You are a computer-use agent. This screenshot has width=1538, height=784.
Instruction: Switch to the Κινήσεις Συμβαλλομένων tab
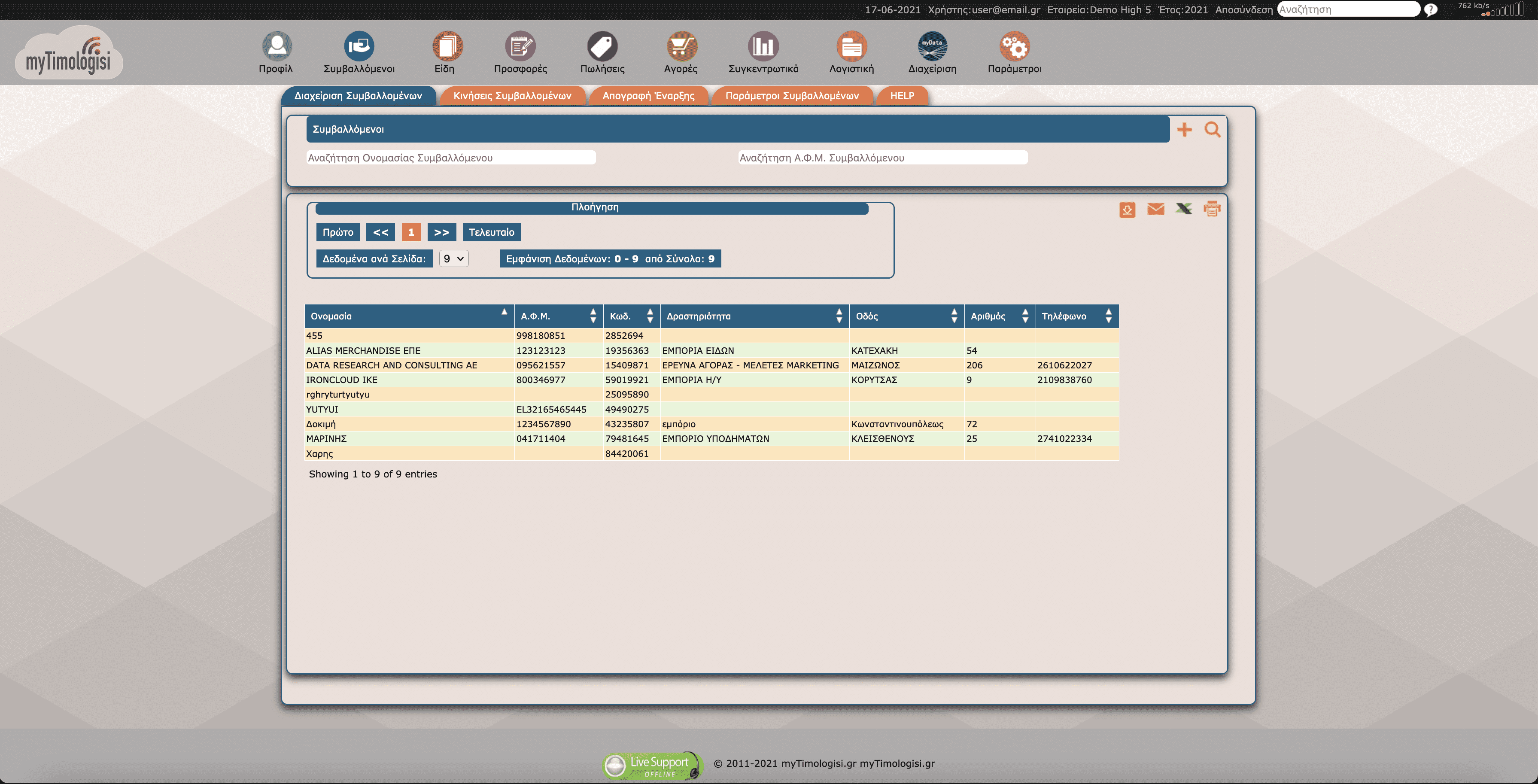click(x=512, y=96)
